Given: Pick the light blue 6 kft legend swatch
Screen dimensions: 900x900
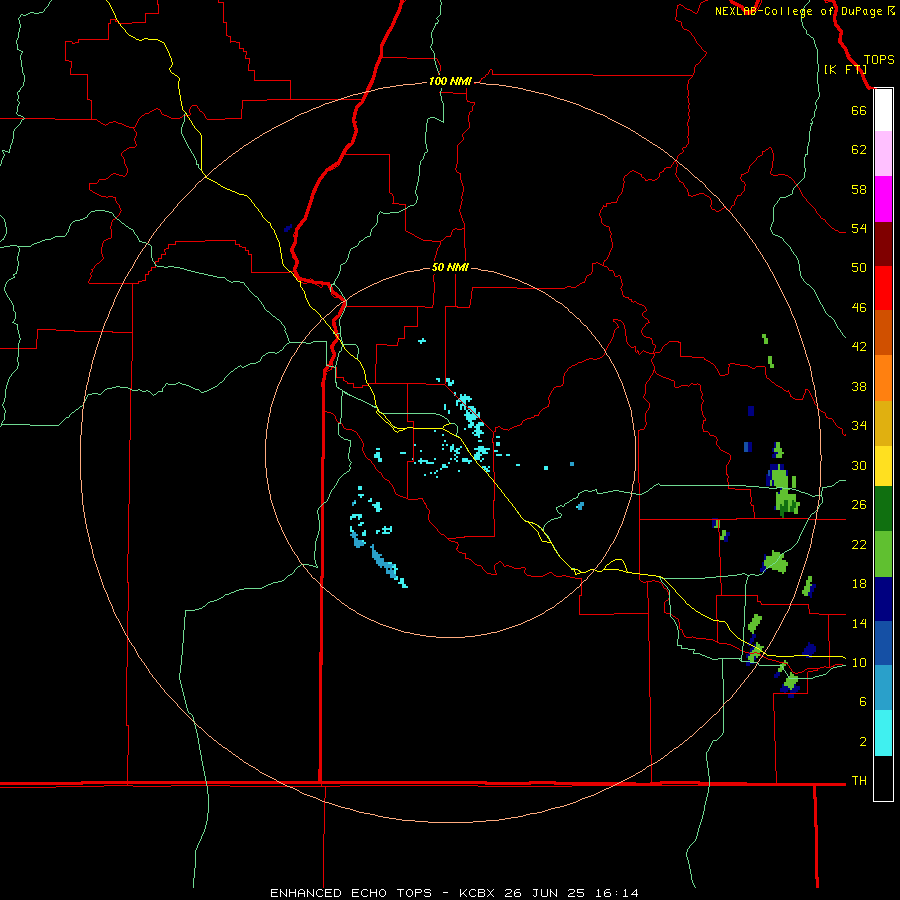Looking at the screenshot, I should point(883,688).
